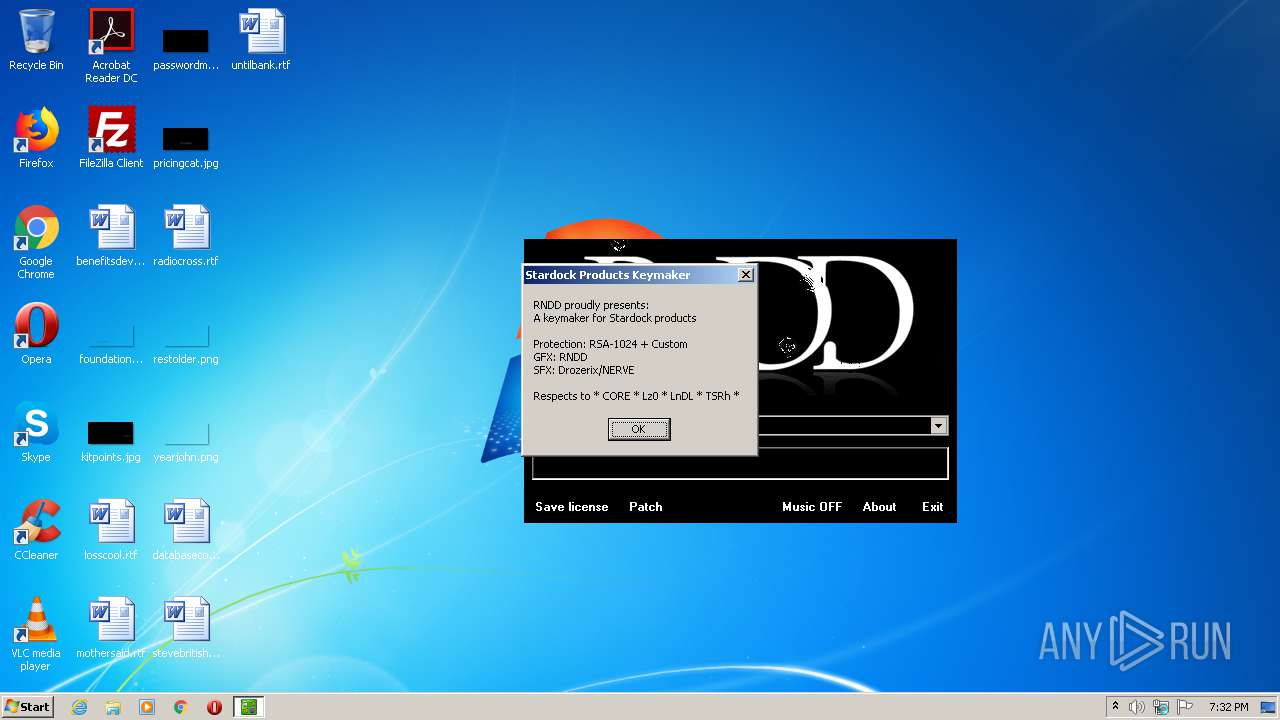The image size is (1280, 720).
Task: Launch Firefox from desktop
Action: click(x=36, y=138)
